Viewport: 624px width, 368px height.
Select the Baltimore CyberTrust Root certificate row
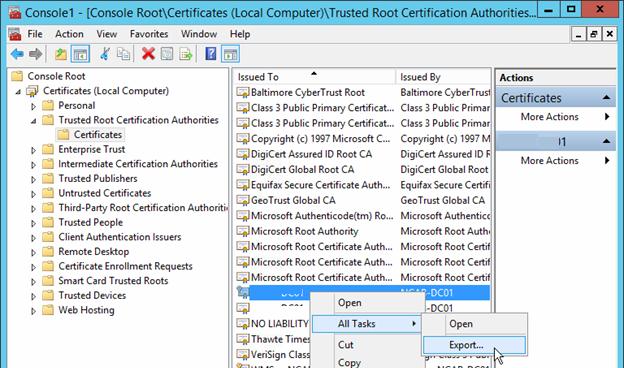(363, 93)
